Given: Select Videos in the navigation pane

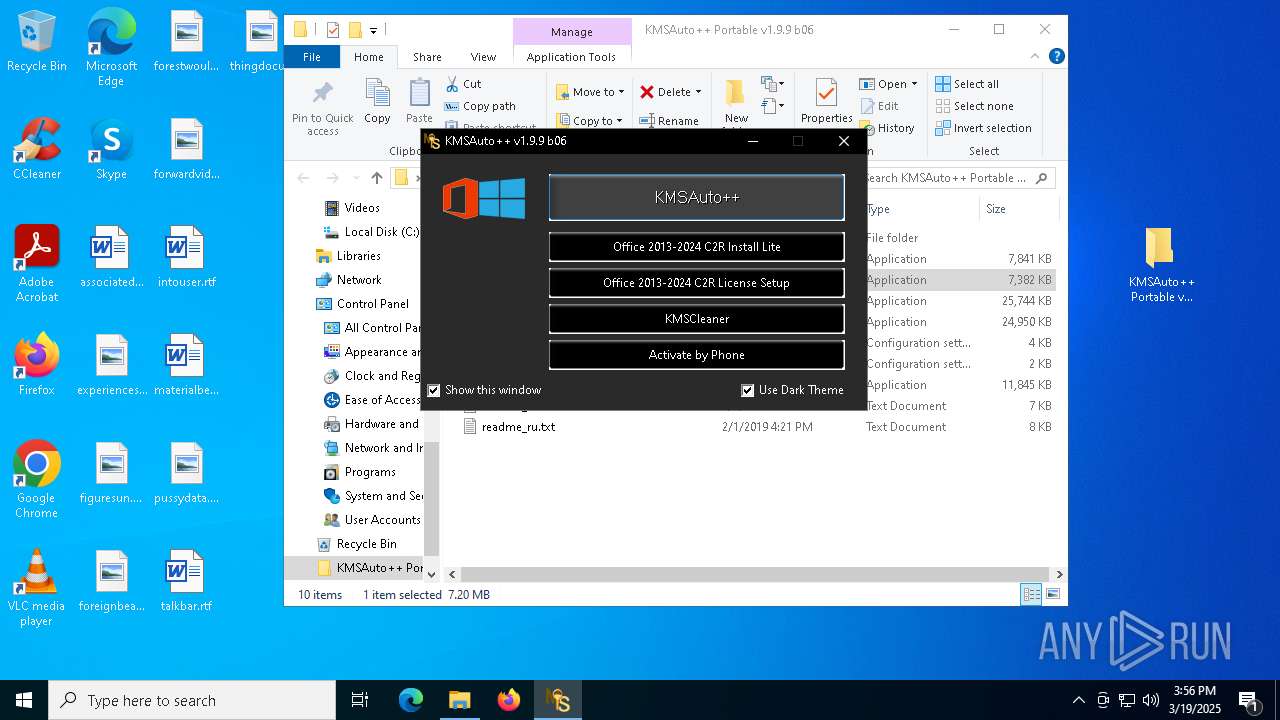Looking at the screenshot, I should pyautogui.click(x=362, y=208).
